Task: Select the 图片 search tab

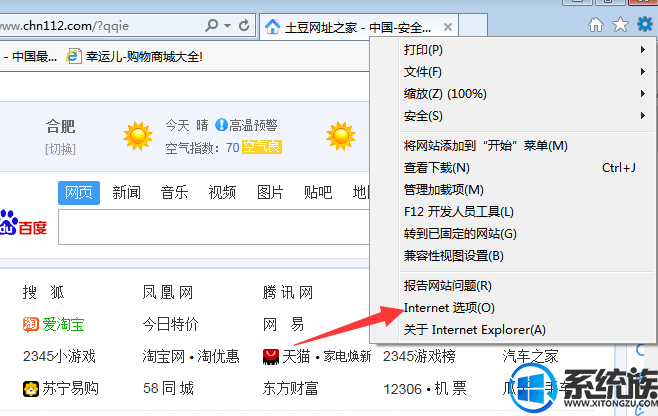Action: [x=270, y=193]
